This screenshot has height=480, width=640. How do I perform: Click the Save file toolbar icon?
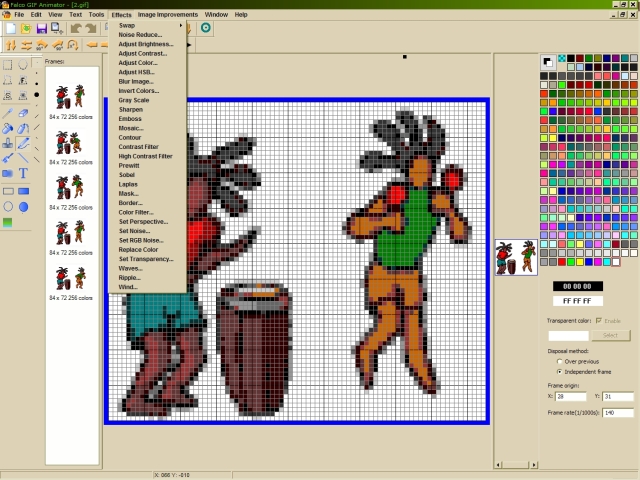pos(42,29)
